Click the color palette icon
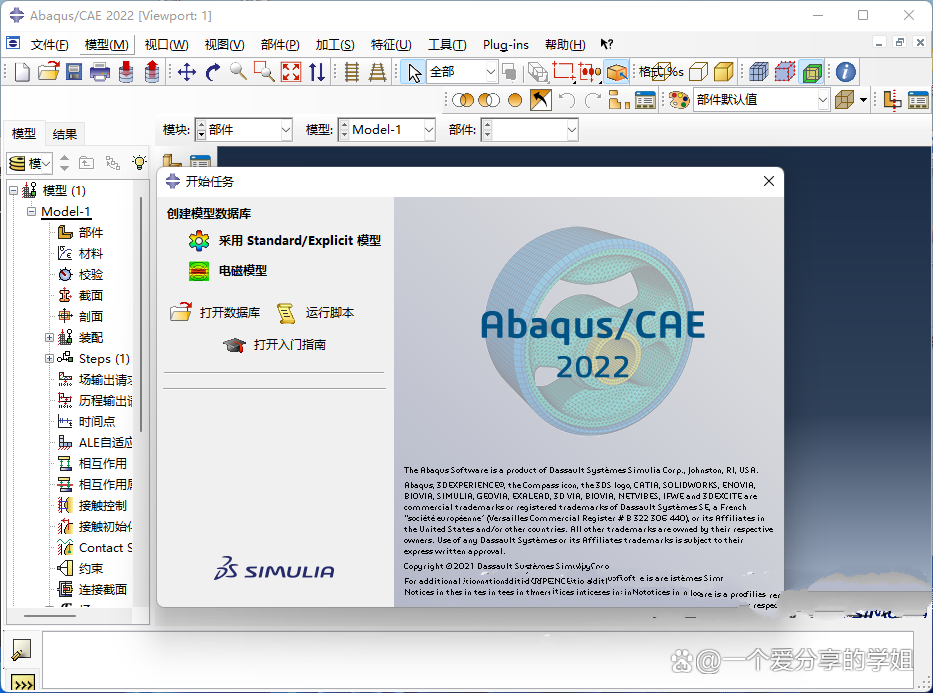Screen dimensions: 933x693 (x=679, y=100)
